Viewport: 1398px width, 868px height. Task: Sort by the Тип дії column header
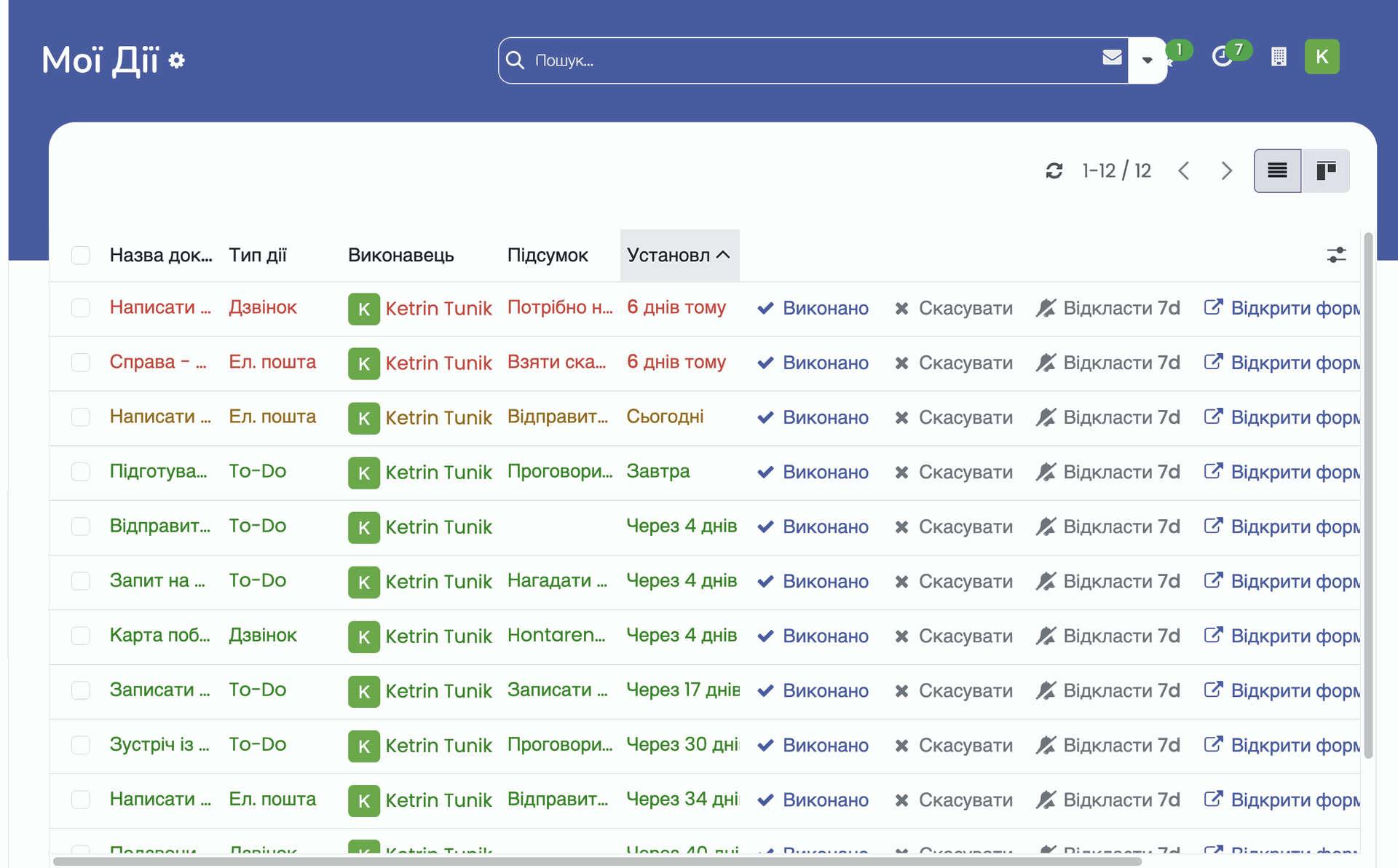pos(258,255)
